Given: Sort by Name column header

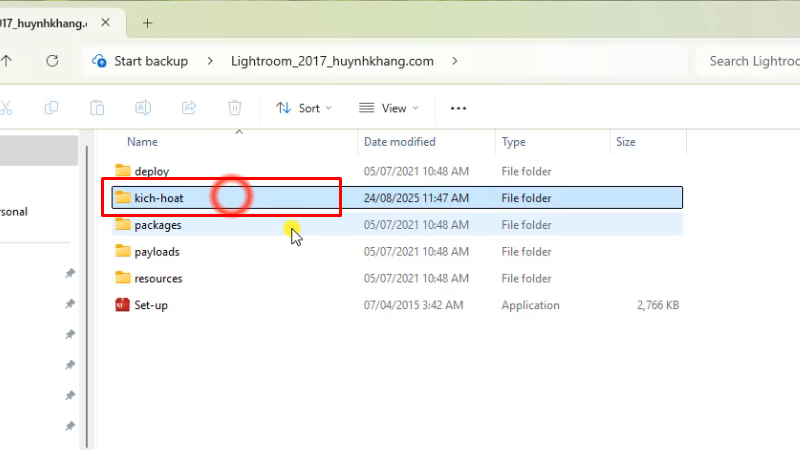Looking at the screenshot, I should (142, 142).
